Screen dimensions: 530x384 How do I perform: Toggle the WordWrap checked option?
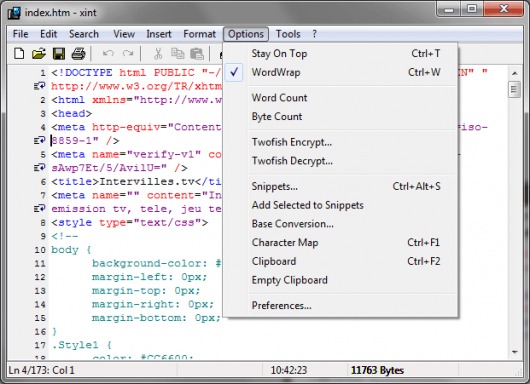341,72
